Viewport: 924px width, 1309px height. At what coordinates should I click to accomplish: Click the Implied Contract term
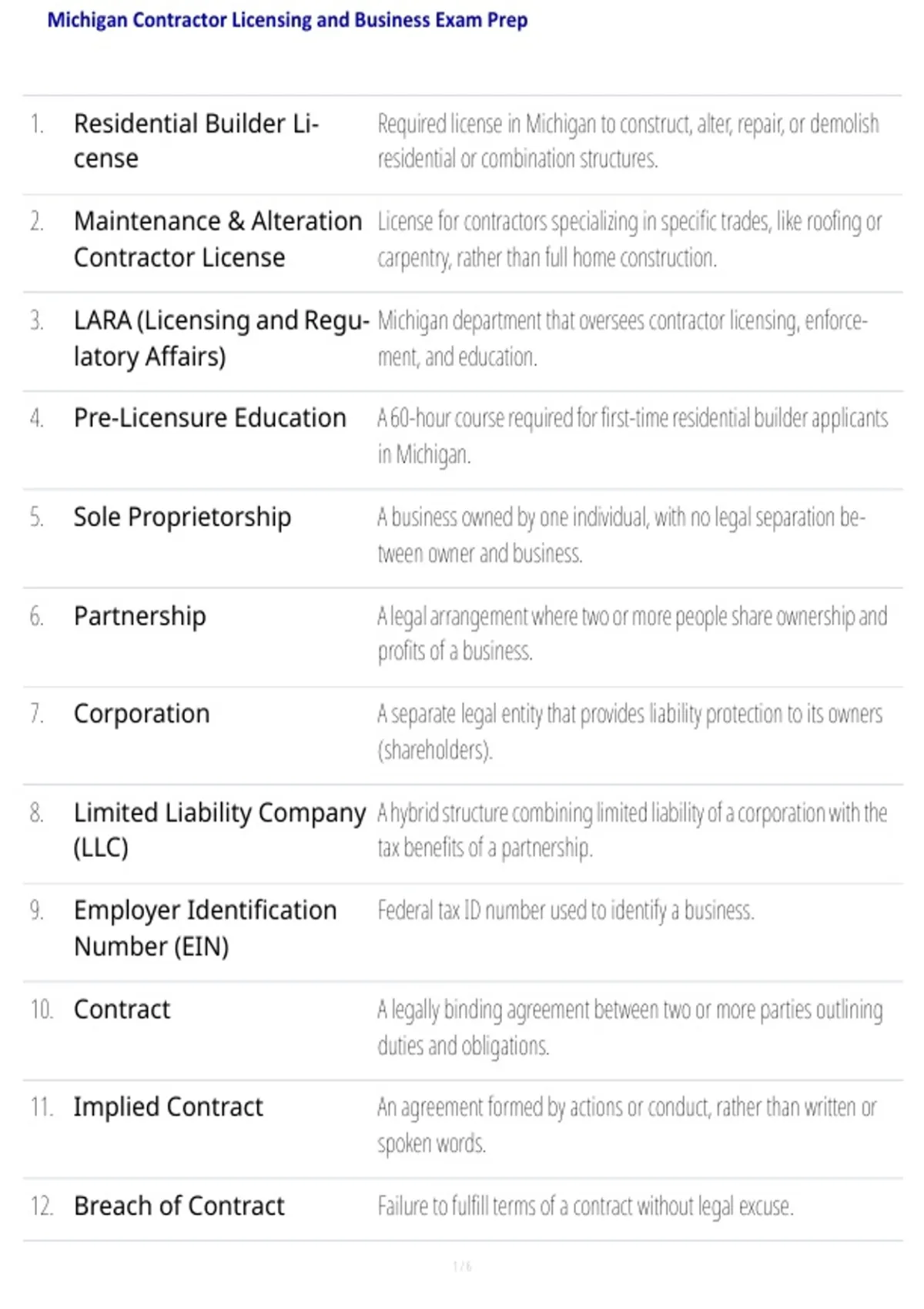click(168, 1107)
